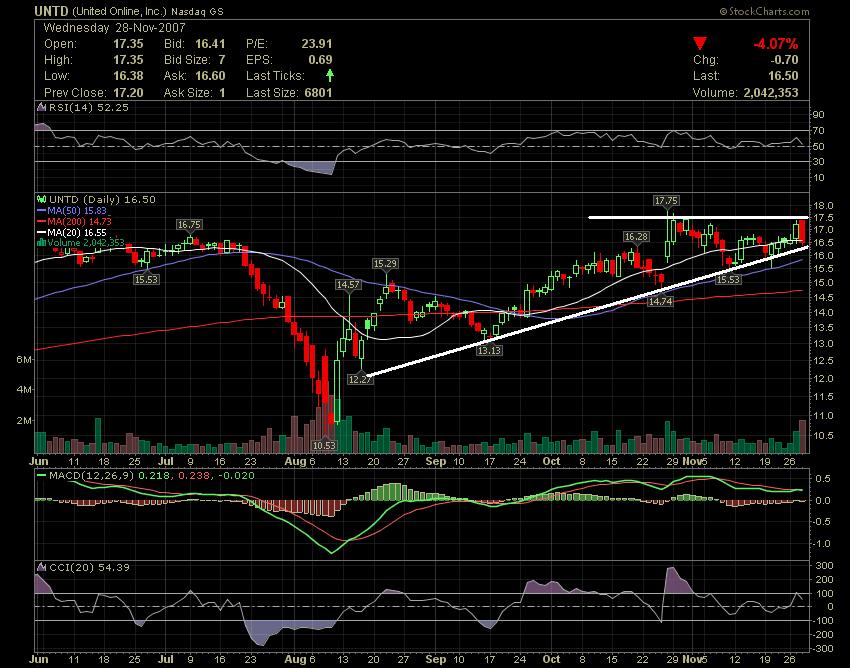Click the Bid Size: label

click(187, 60)
